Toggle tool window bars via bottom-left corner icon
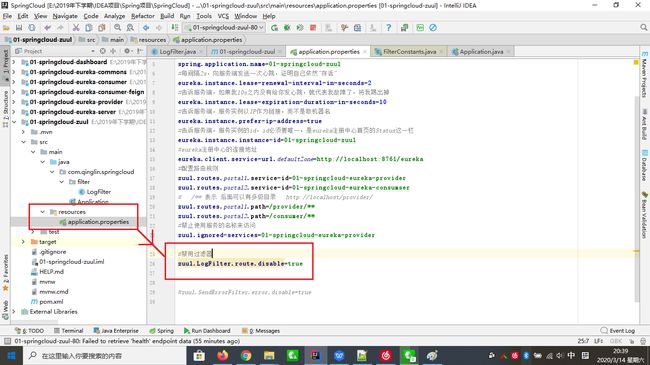650x365 pixels. click(7, 341)
